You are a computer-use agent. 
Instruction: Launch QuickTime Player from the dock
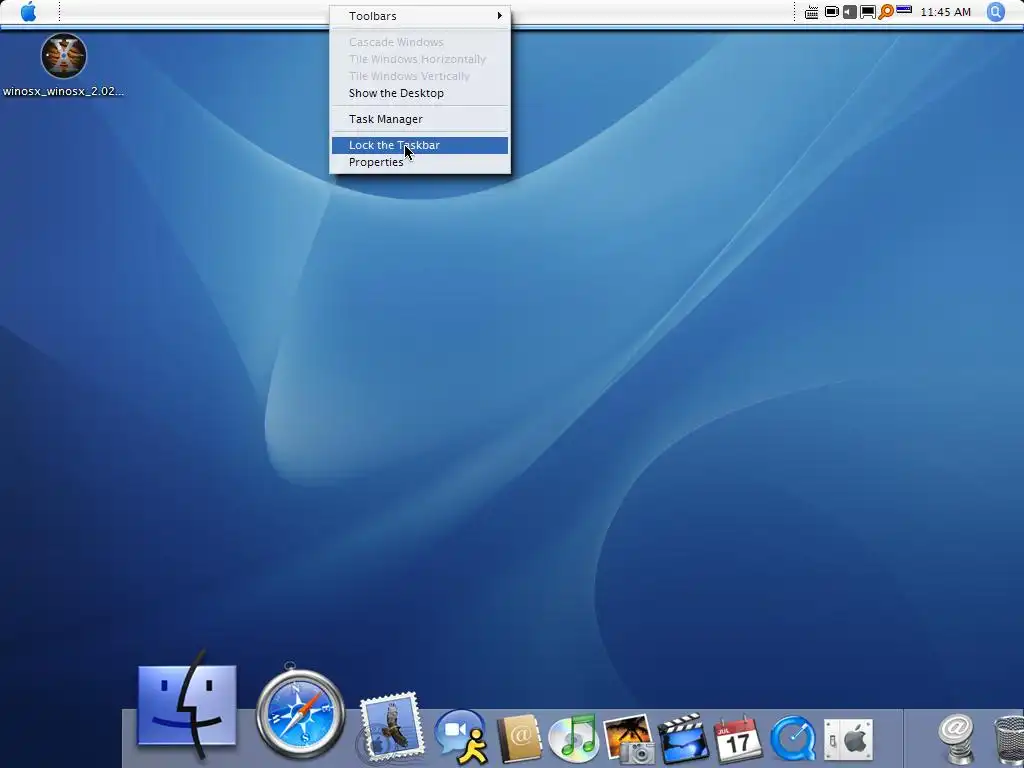(793, 739)
